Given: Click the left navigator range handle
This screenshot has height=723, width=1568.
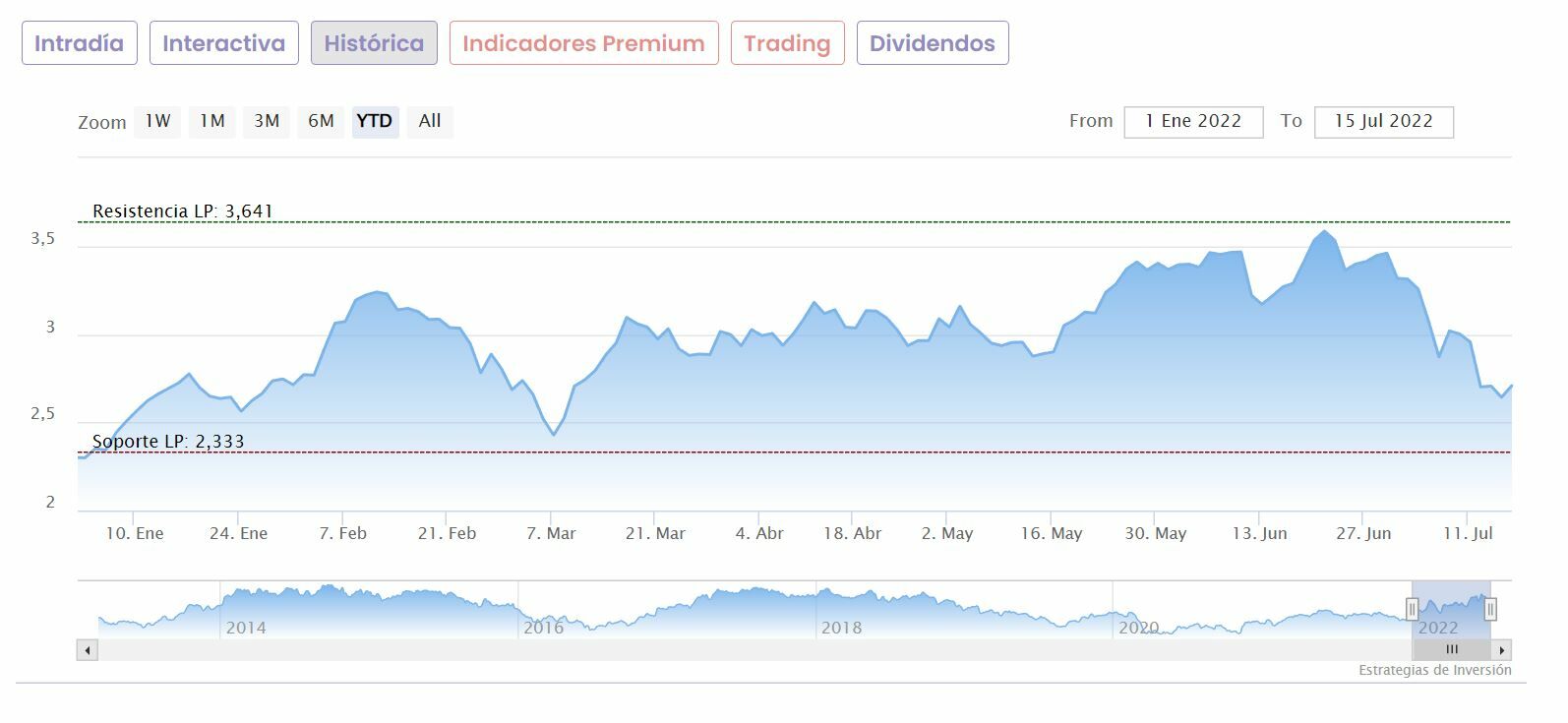Looking at the screenshot, I should (x=1413, y=609).
